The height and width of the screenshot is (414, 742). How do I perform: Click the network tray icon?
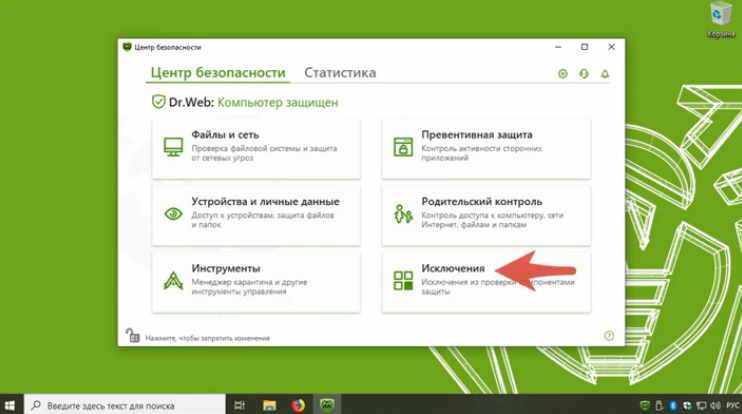coord(701,405)
